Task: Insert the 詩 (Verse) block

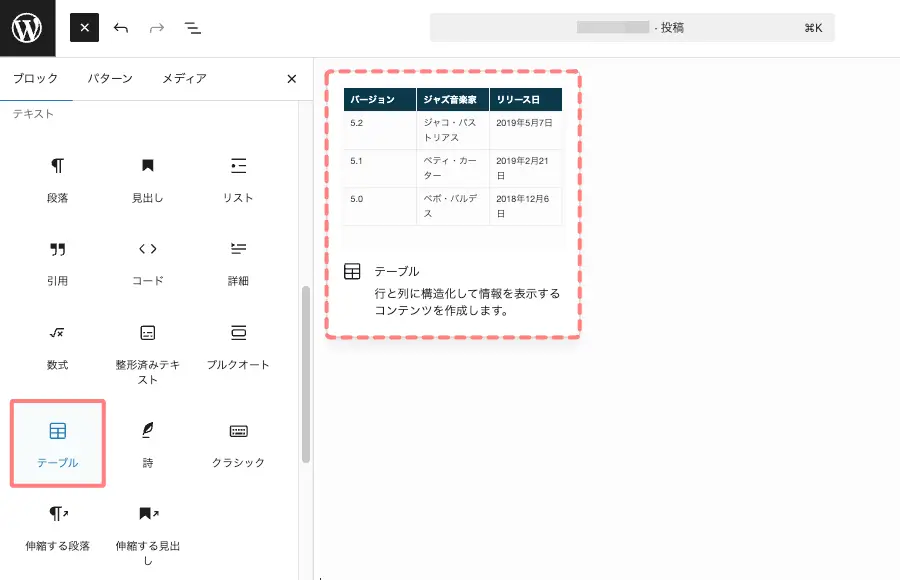Action: tap(147, 440)
